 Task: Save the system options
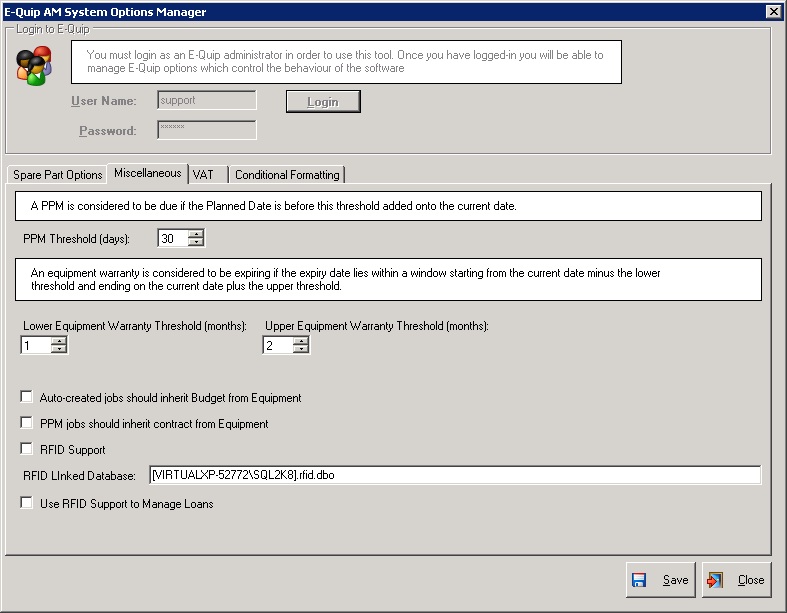tap(661, 580)
